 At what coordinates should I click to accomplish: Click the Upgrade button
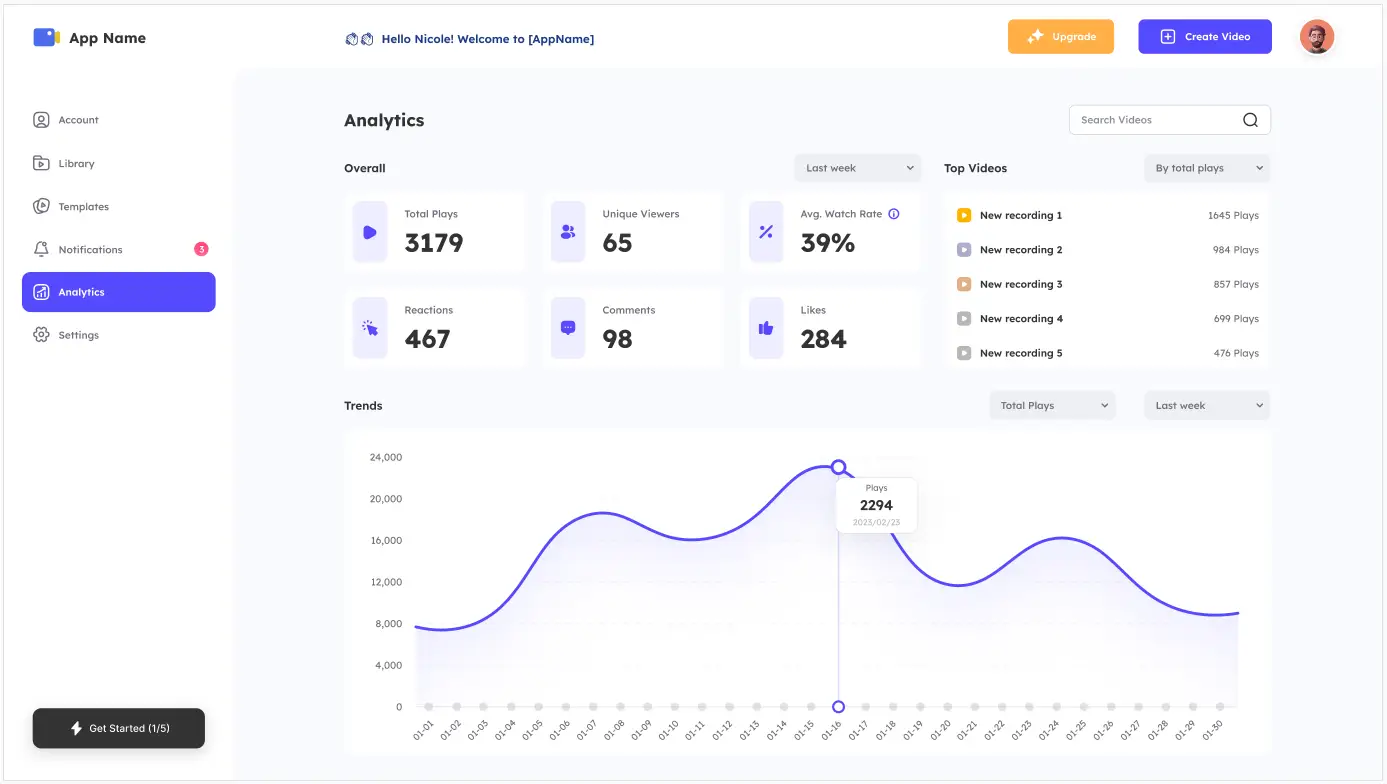pyautogui.click(x=1061, y=37)
